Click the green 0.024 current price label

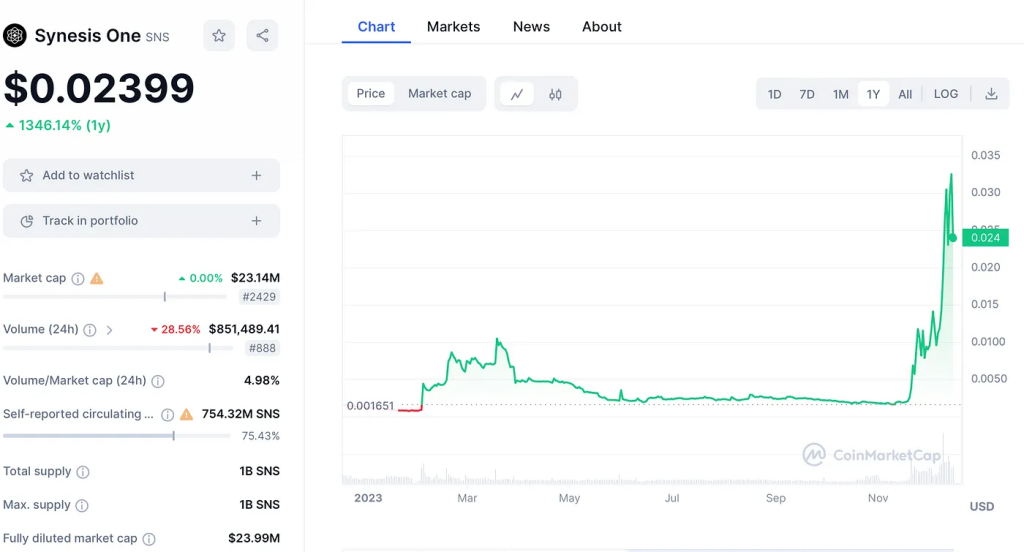click(x=985, y=238)
